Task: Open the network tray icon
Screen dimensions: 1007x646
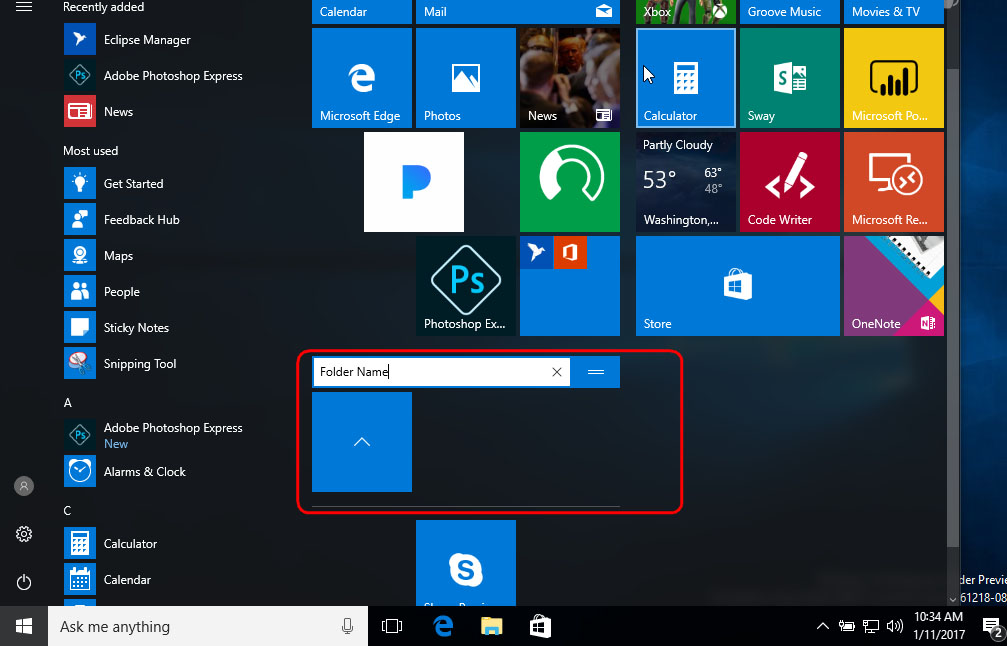Action: click(x=871, y=626)
